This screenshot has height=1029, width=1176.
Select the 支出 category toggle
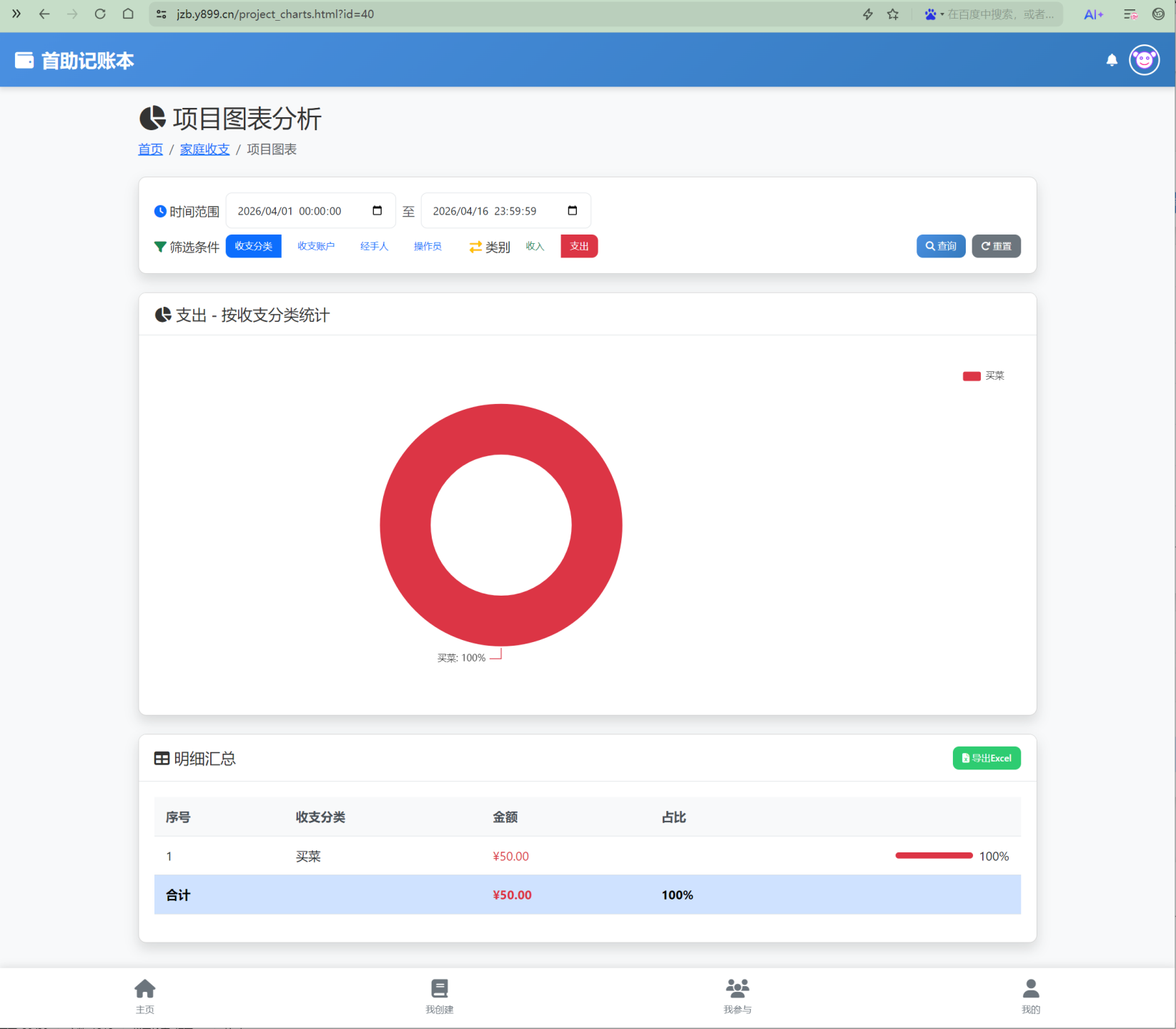(579, 246)
